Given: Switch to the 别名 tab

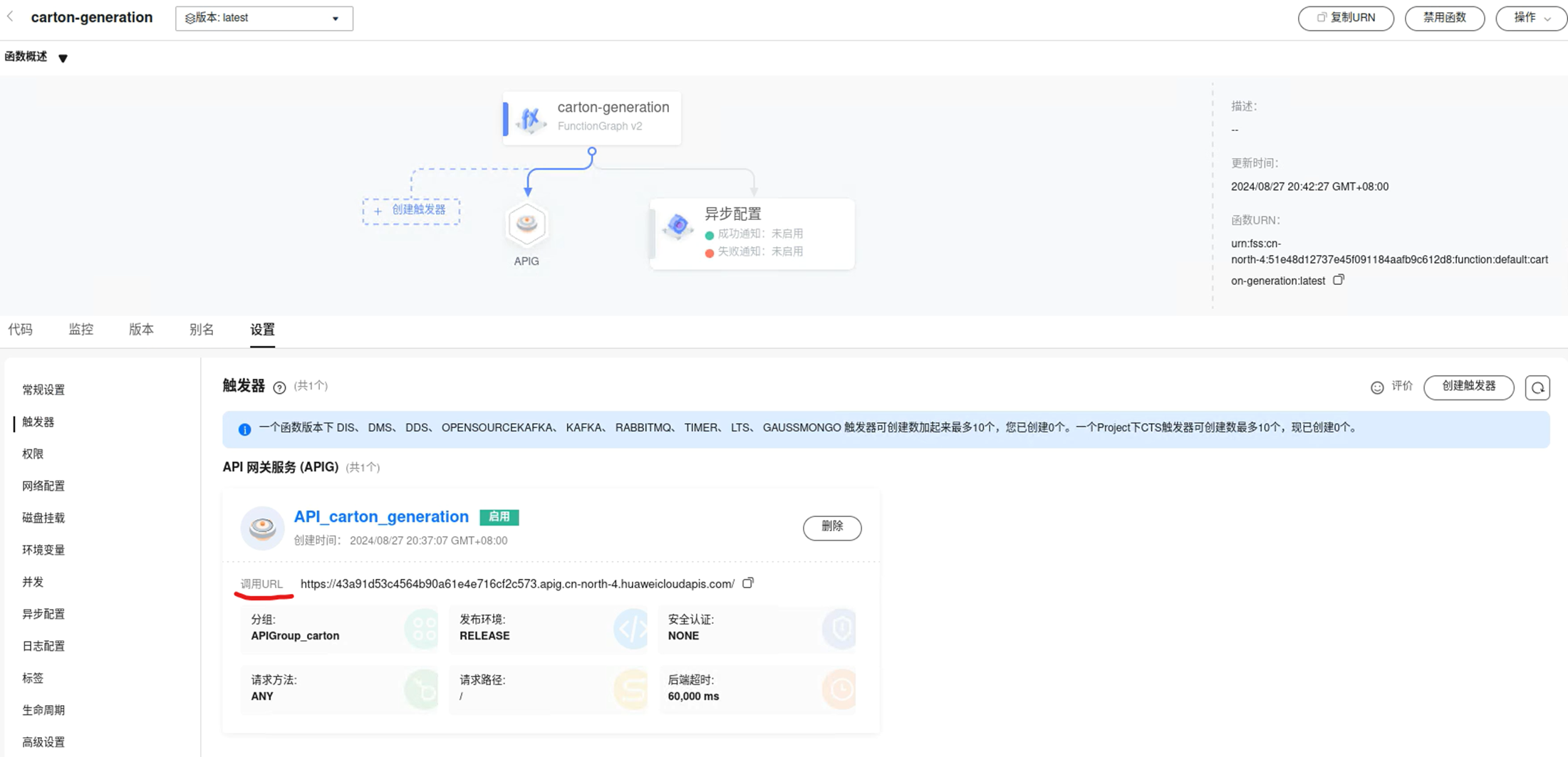Looking at the screenshot, I should tap(202, 329).
